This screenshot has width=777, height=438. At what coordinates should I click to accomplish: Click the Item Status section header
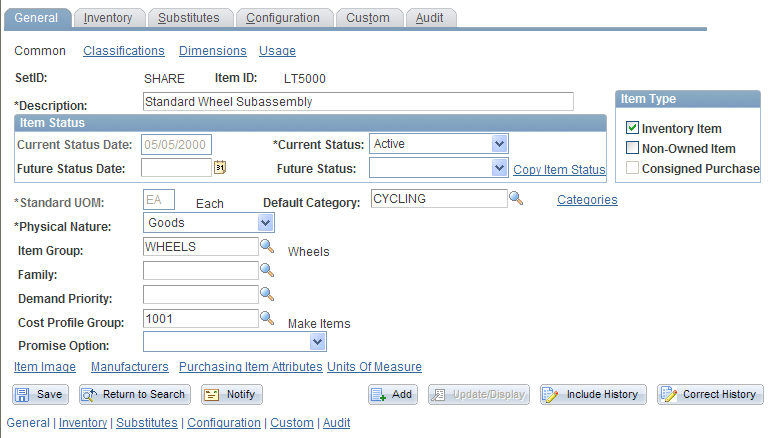point(310,123)
